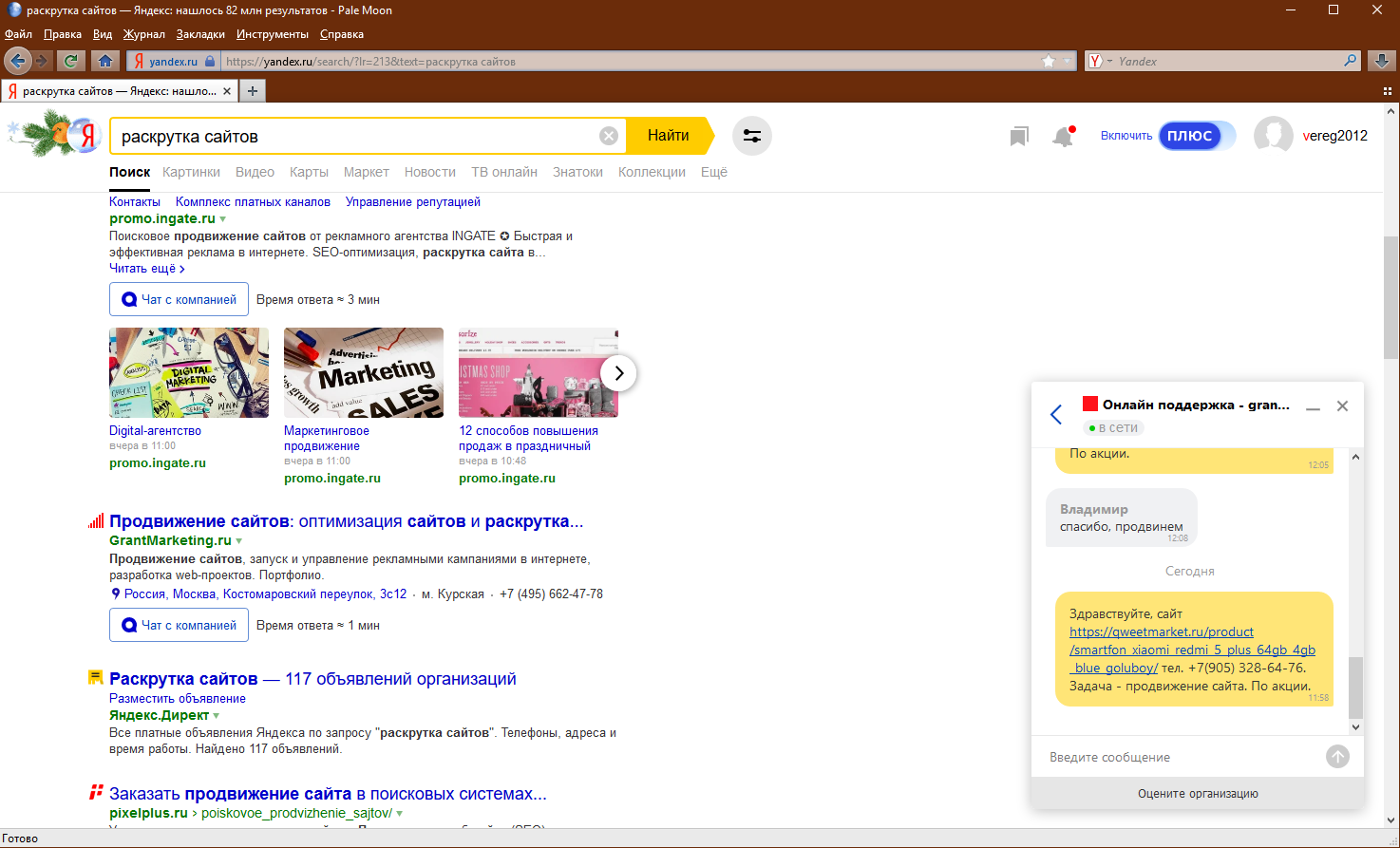
Task: Open the Закладки menu
Action: coord(200,34)
